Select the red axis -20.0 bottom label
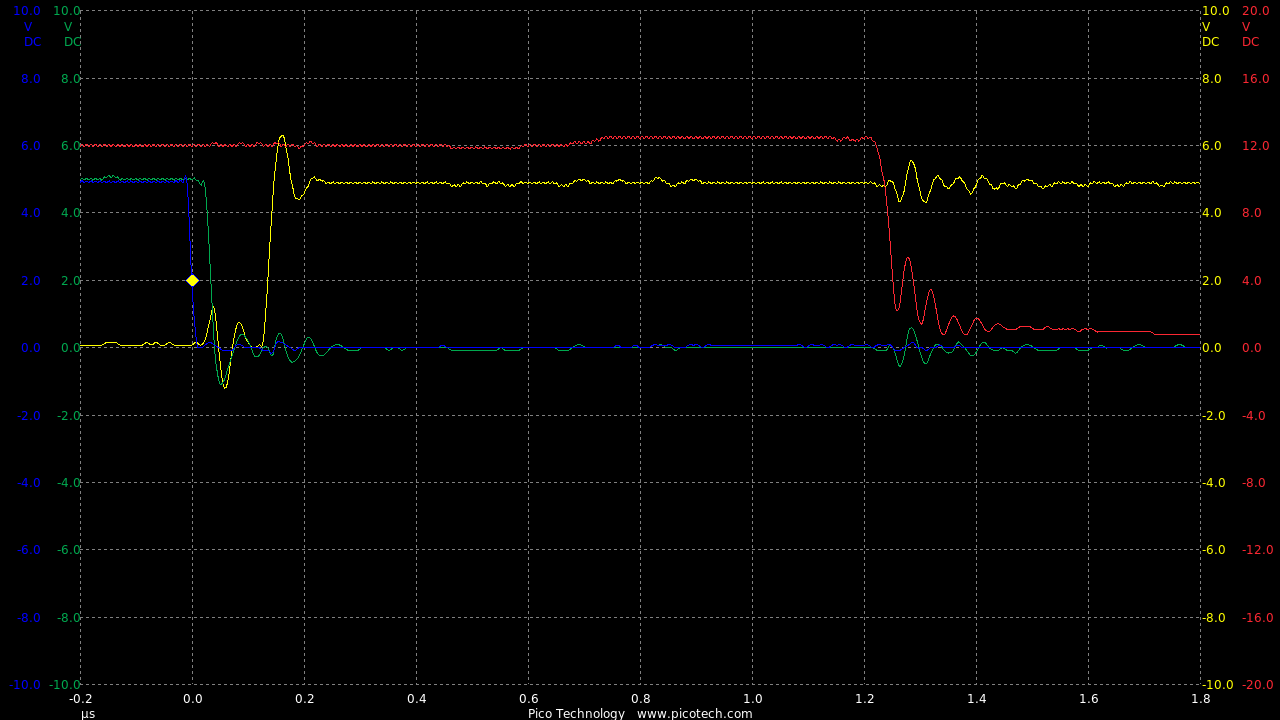 pos(1257,685)
